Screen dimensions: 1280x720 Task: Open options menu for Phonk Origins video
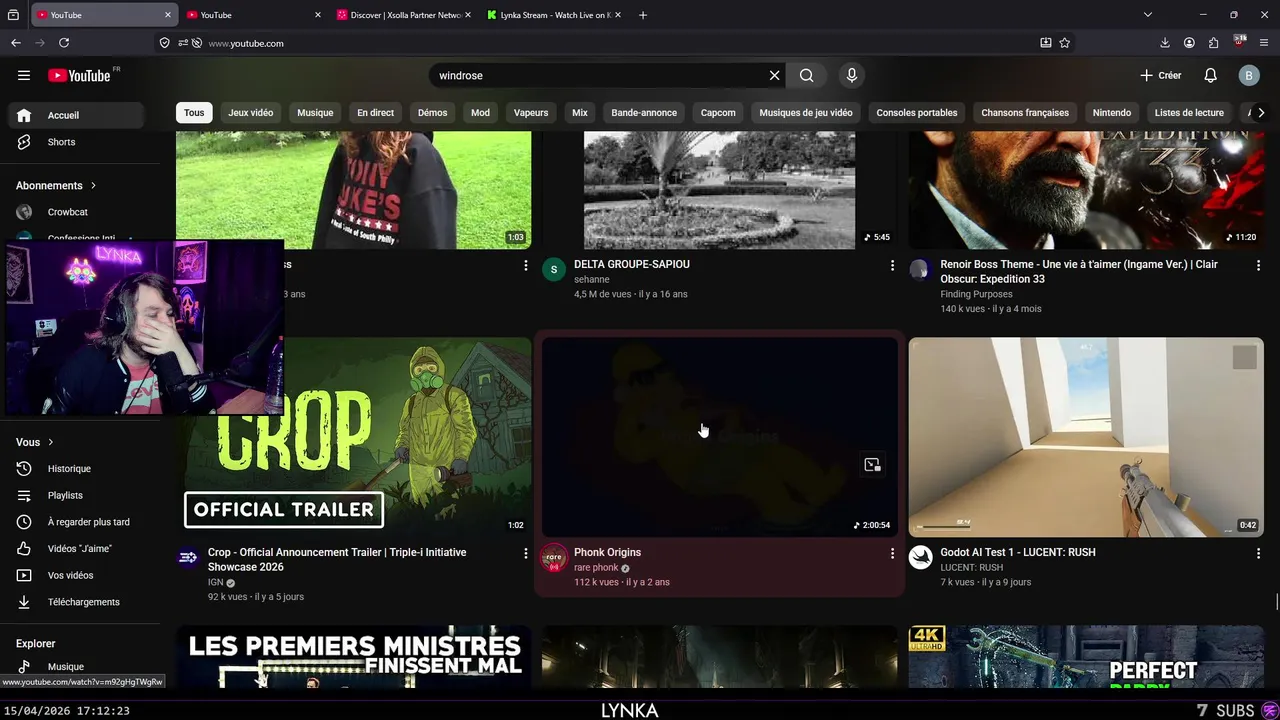coord(892,553)
